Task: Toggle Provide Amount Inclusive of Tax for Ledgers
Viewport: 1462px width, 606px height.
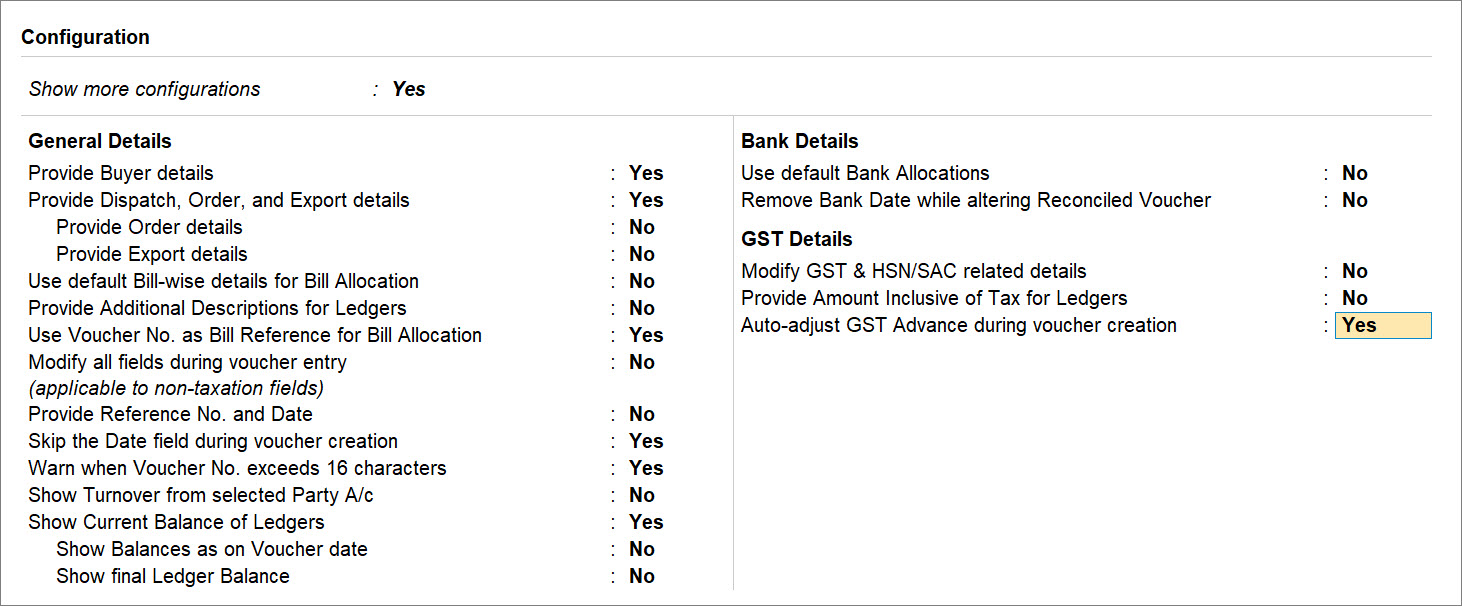Action: tap(1355, 298)
